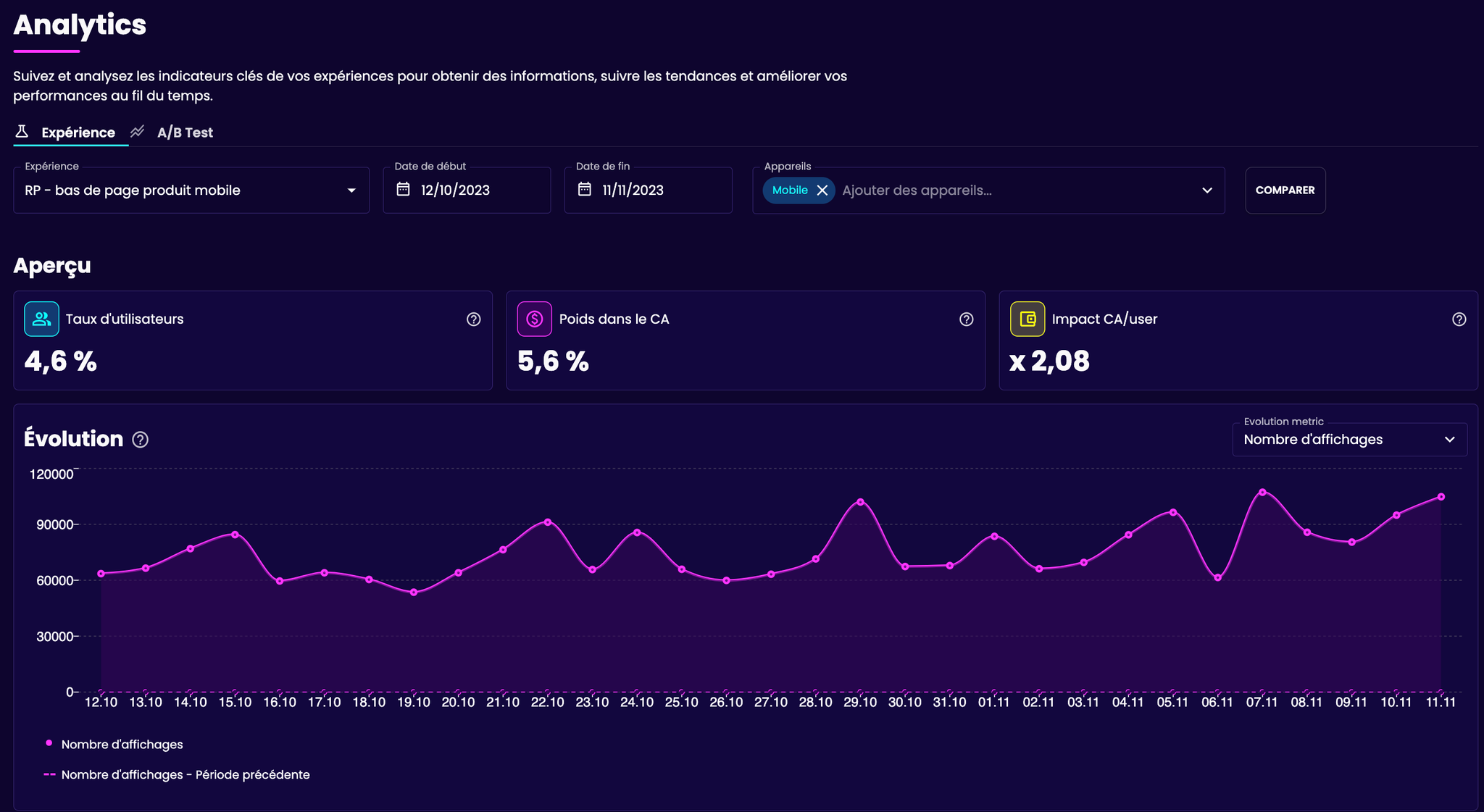Click the Expérience dropdown caret arrow

351,191
